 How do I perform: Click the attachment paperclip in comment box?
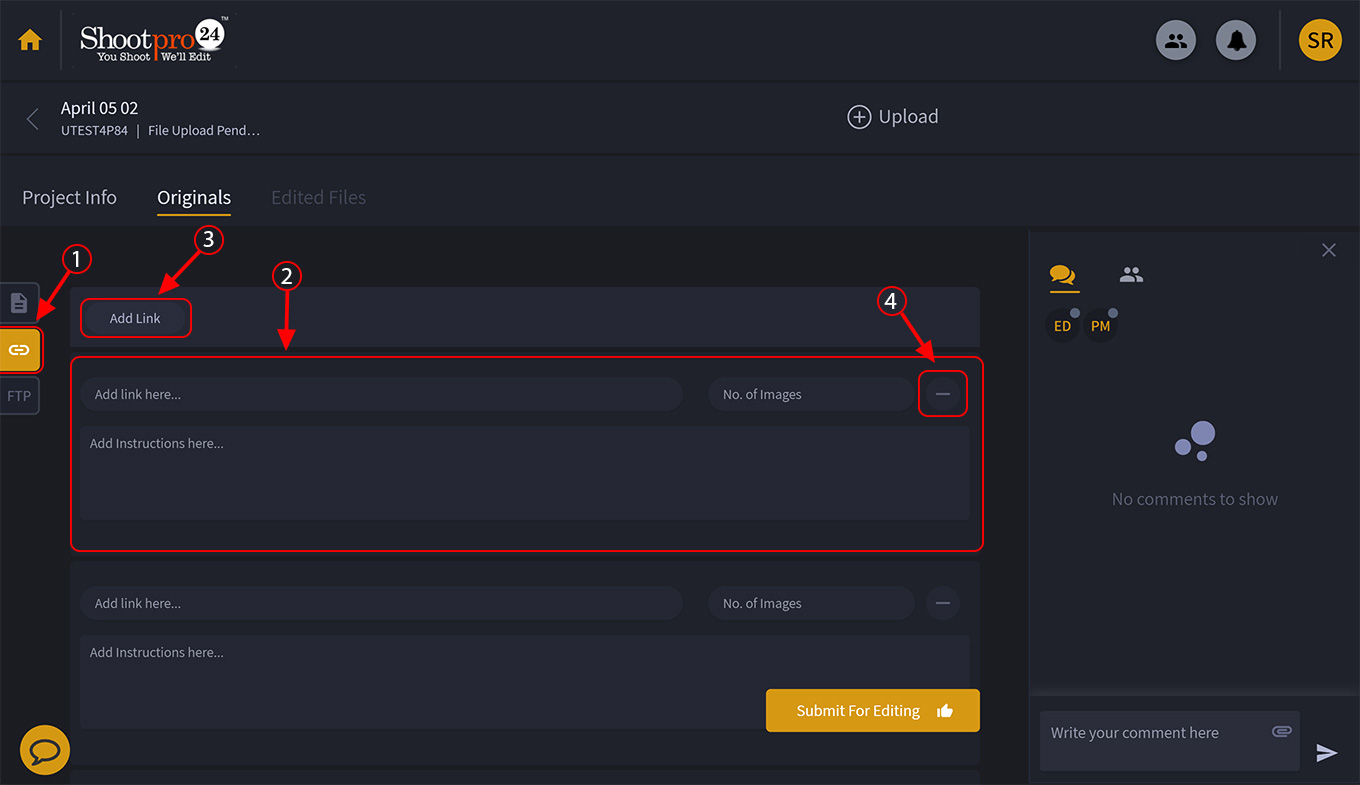(1281, 732)
